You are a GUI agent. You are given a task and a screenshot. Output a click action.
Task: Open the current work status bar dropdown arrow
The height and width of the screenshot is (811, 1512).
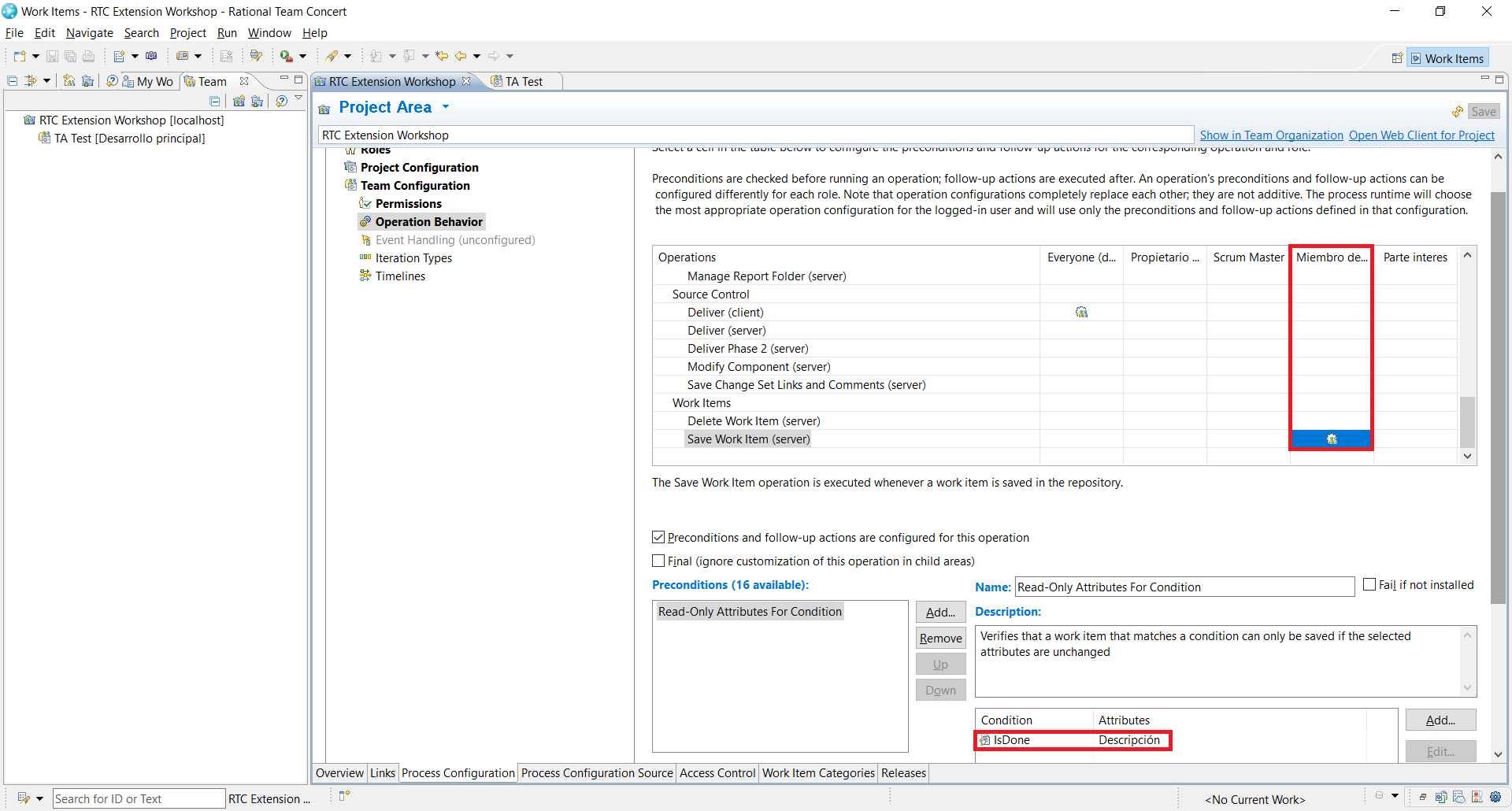click(1395, 796)
